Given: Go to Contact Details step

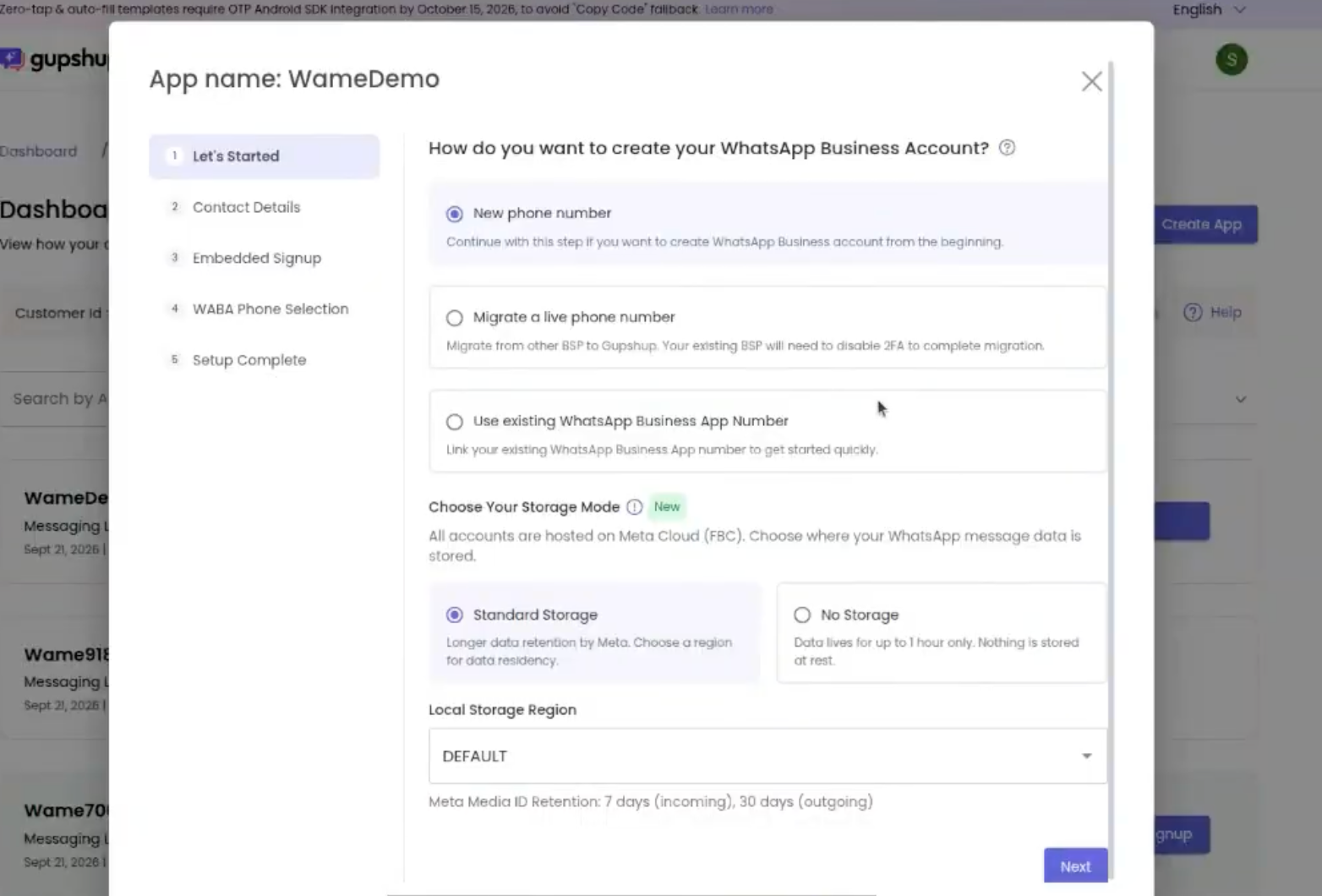Looking at the screenshot, I should click(246, 207).
